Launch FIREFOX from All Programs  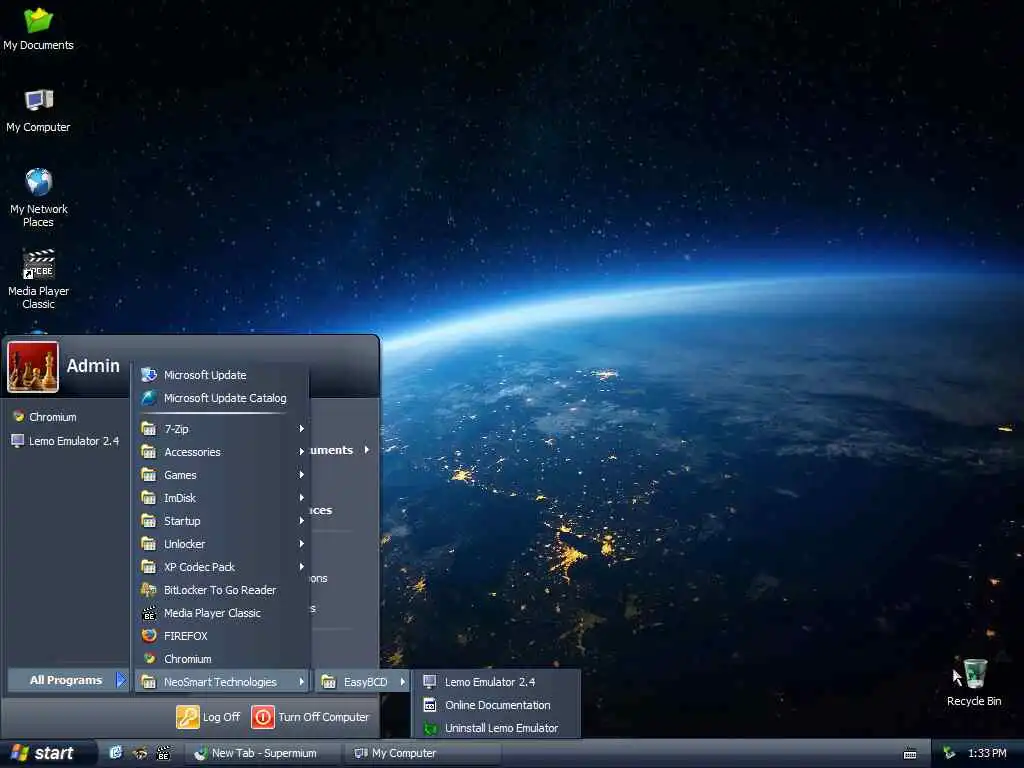[222, 635]
